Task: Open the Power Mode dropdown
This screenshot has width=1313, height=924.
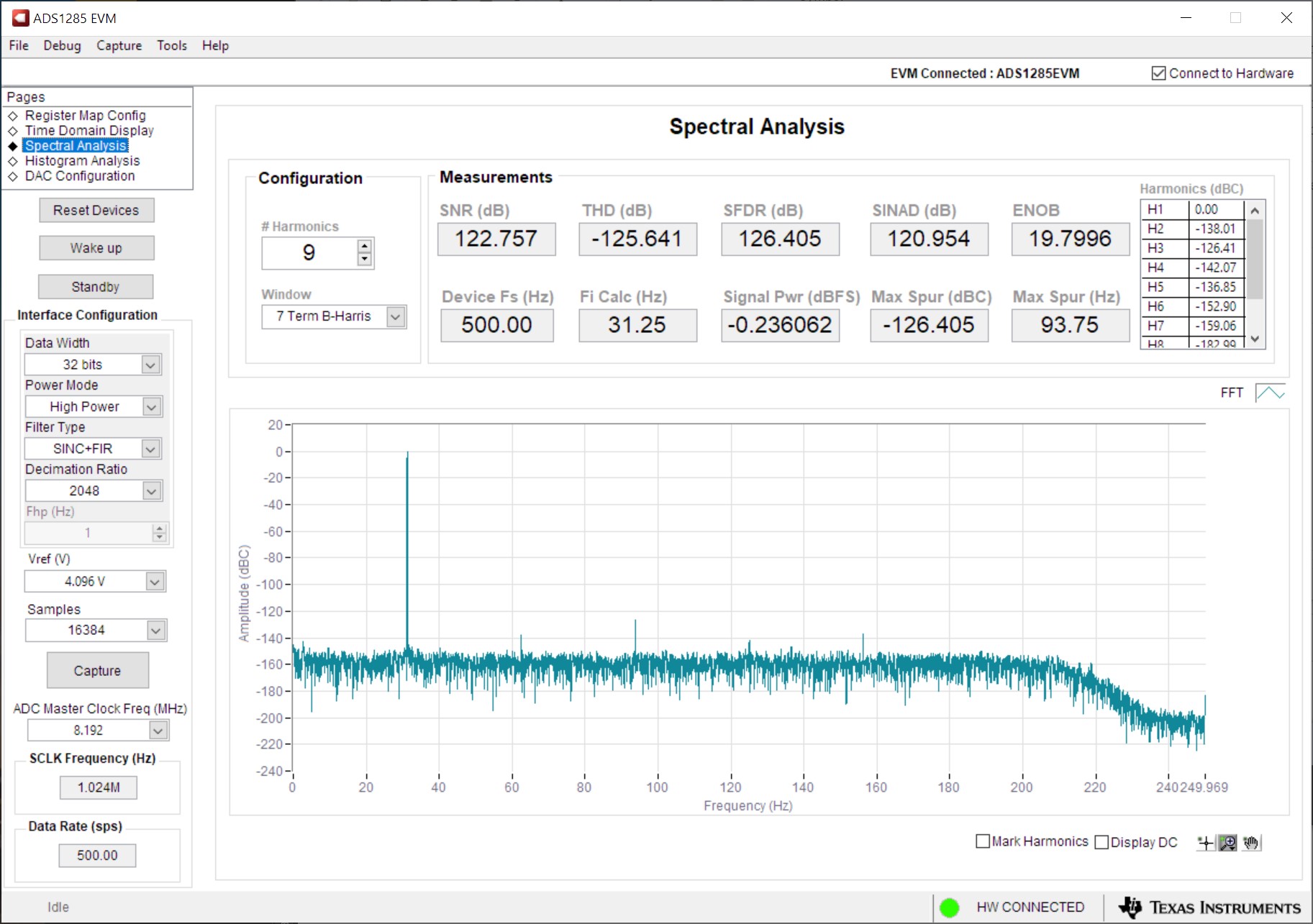Action: [151, 407]
